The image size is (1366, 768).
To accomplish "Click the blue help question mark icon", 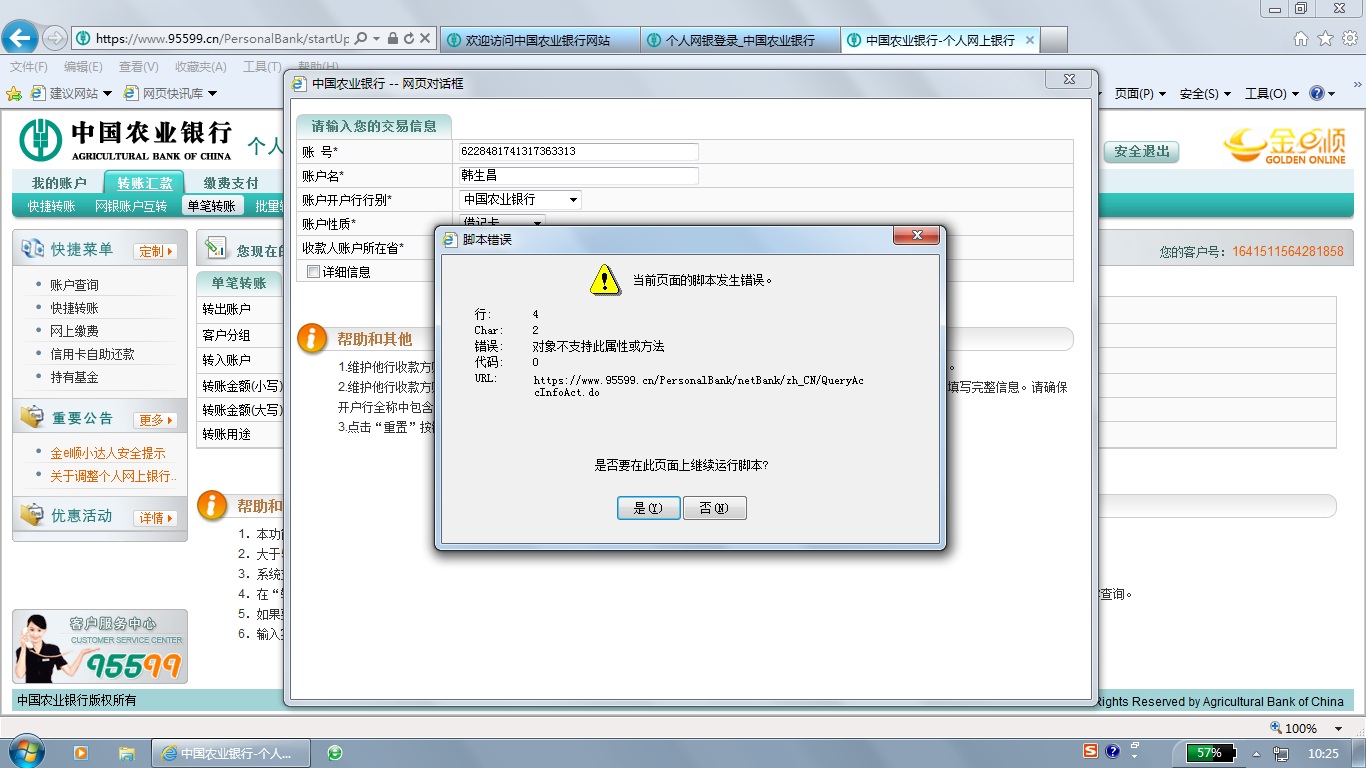I will tap(1317, 93).
